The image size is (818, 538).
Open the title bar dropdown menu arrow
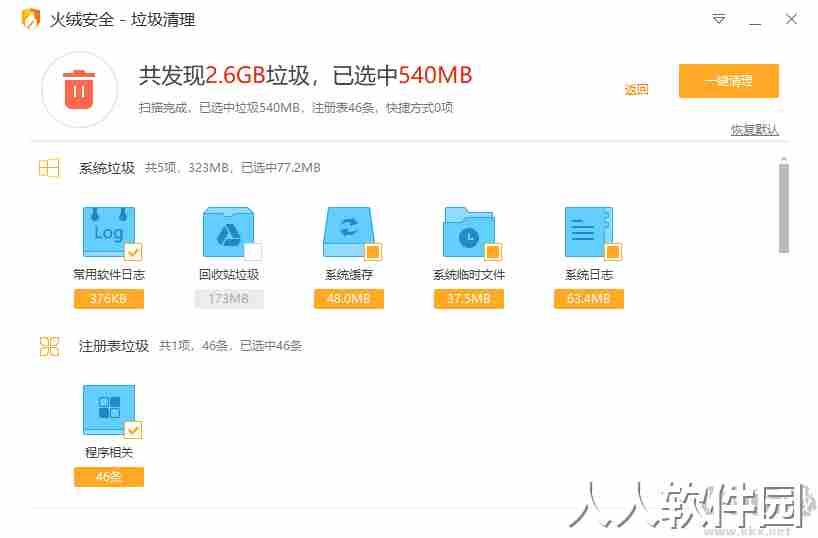[719, 19]
